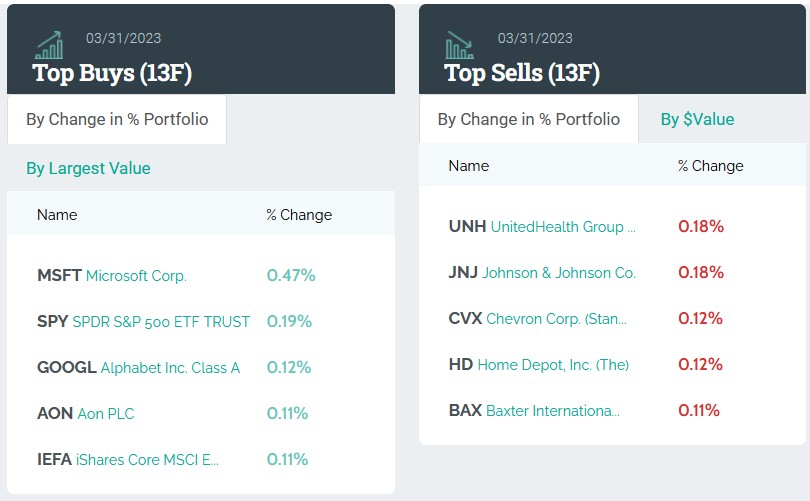Open the Microsoft Corp. link
This screenshot has width=810, height=501.
click(x=136, y=276)
